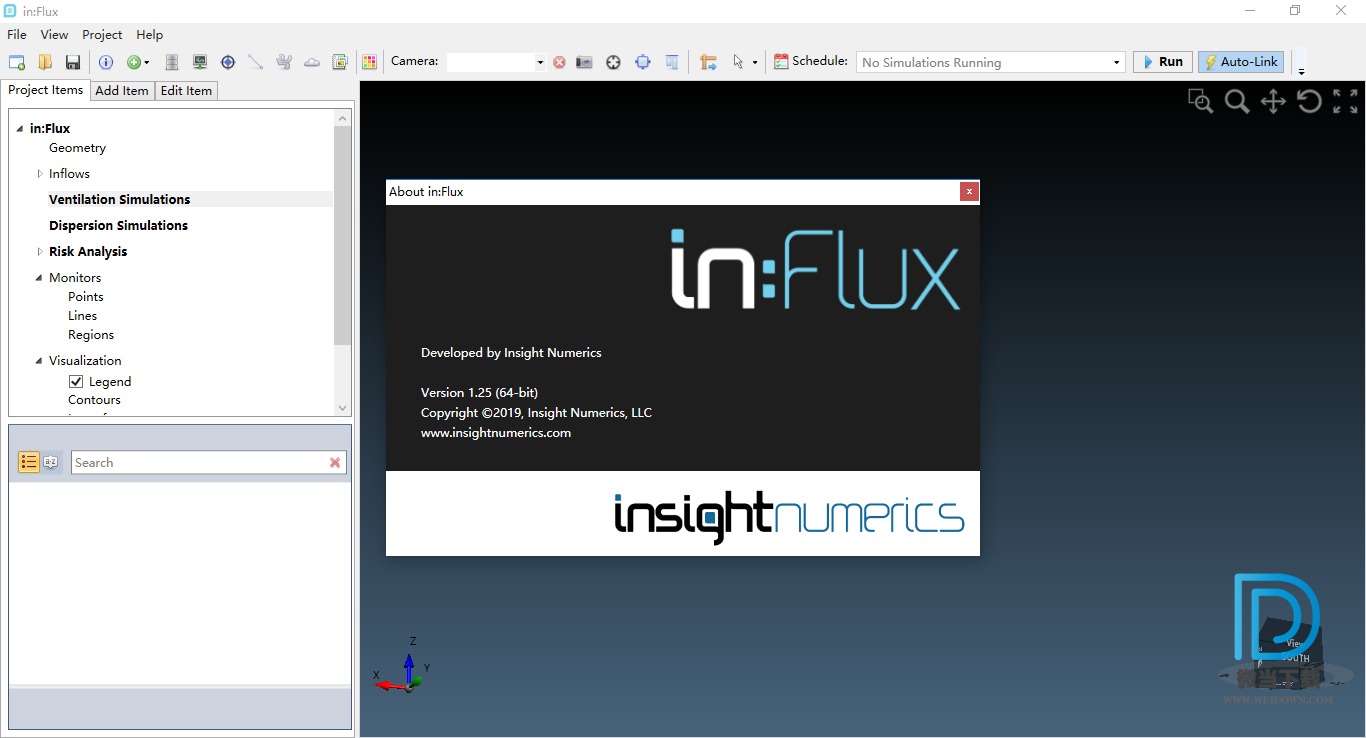
Task: Click the Run button
Action: (x=1163, y=62)
